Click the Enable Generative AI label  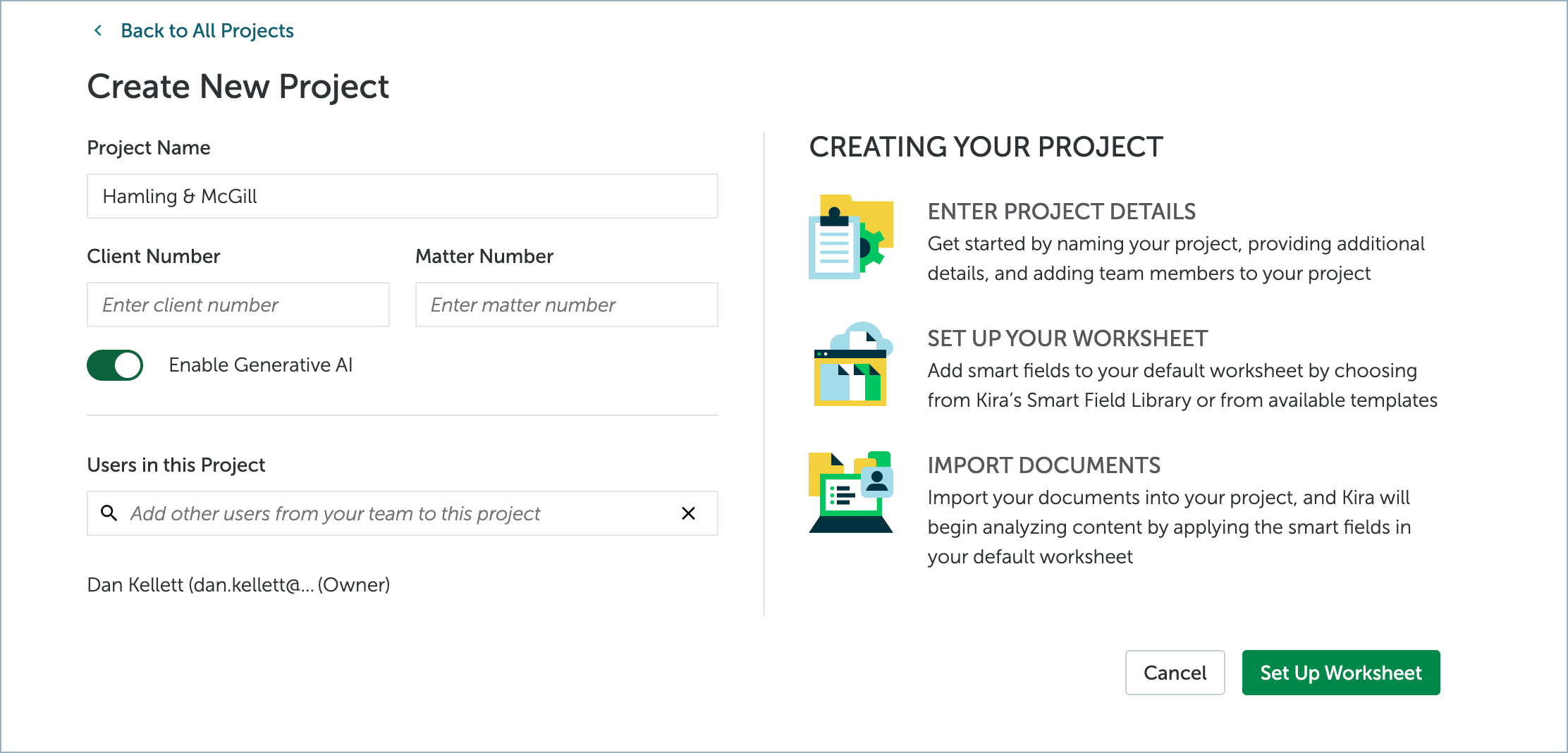261,365
